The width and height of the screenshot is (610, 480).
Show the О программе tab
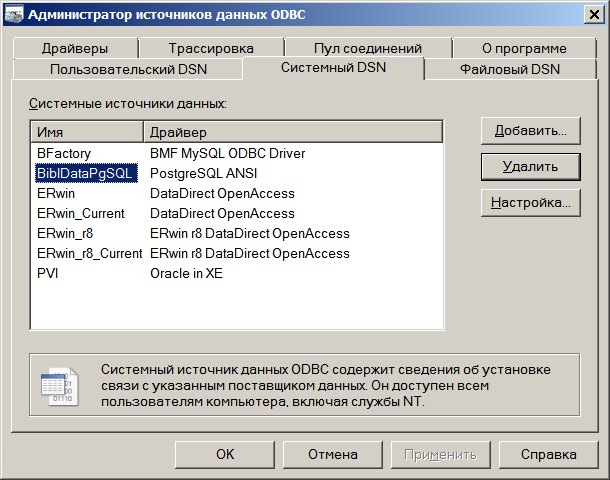523,48
